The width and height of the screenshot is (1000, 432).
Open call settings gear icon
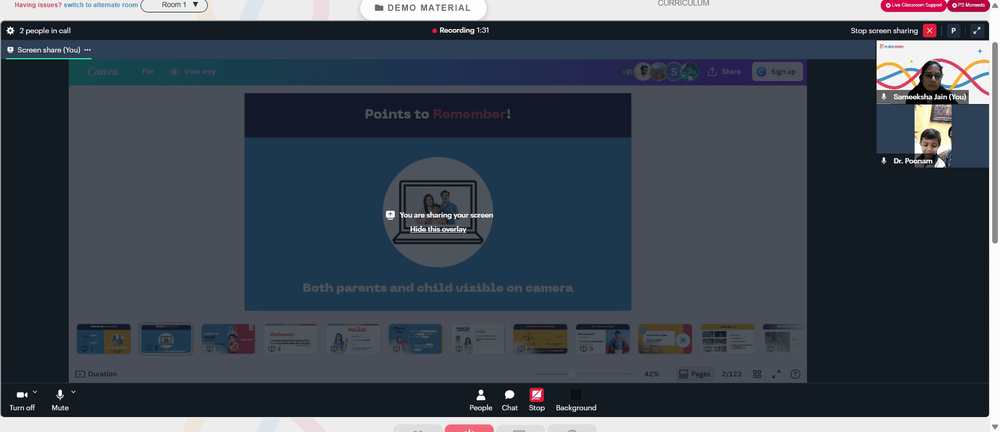(10, 31)
